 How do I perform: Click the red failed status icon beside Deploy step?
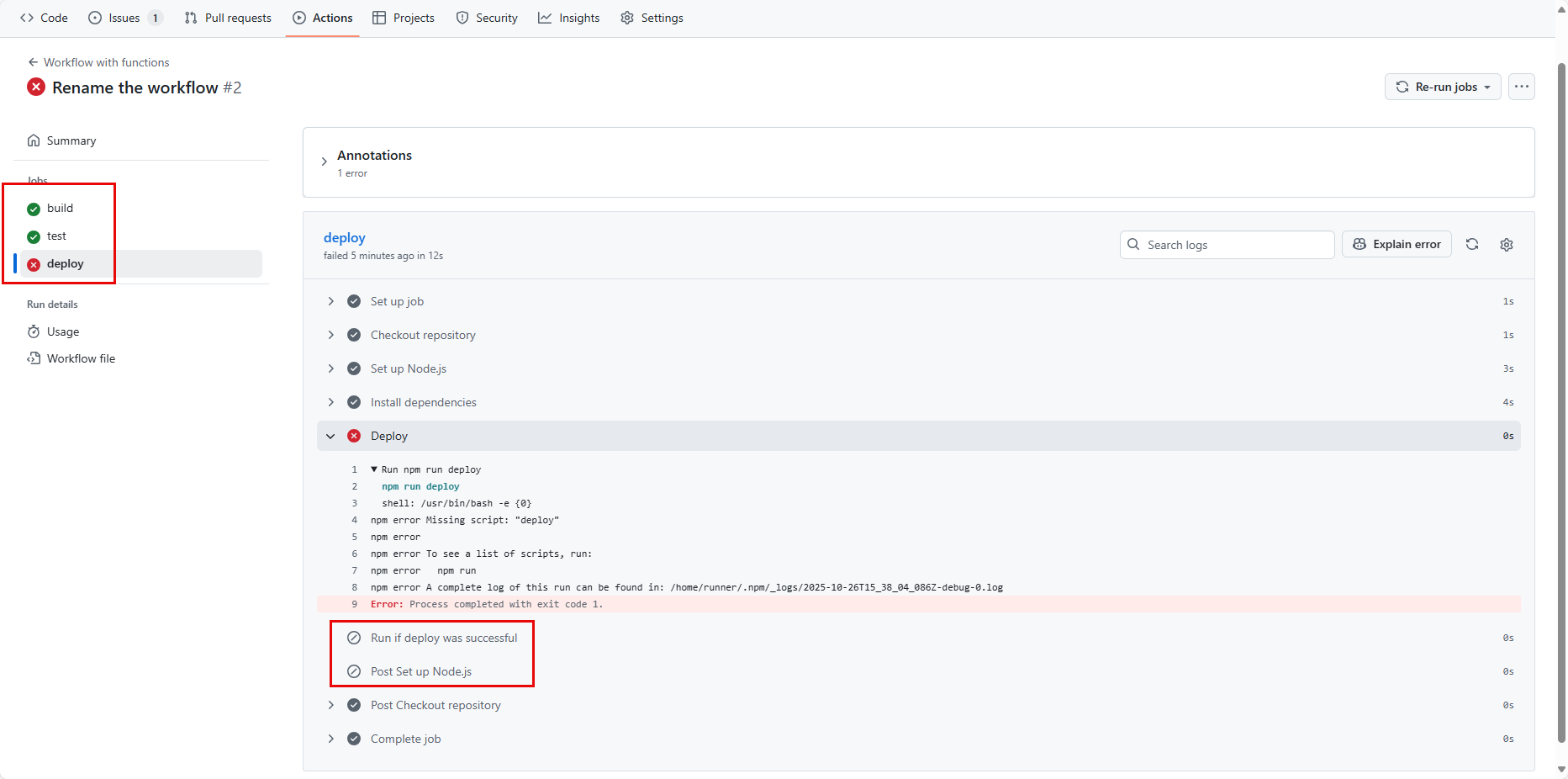coord(354,436)
